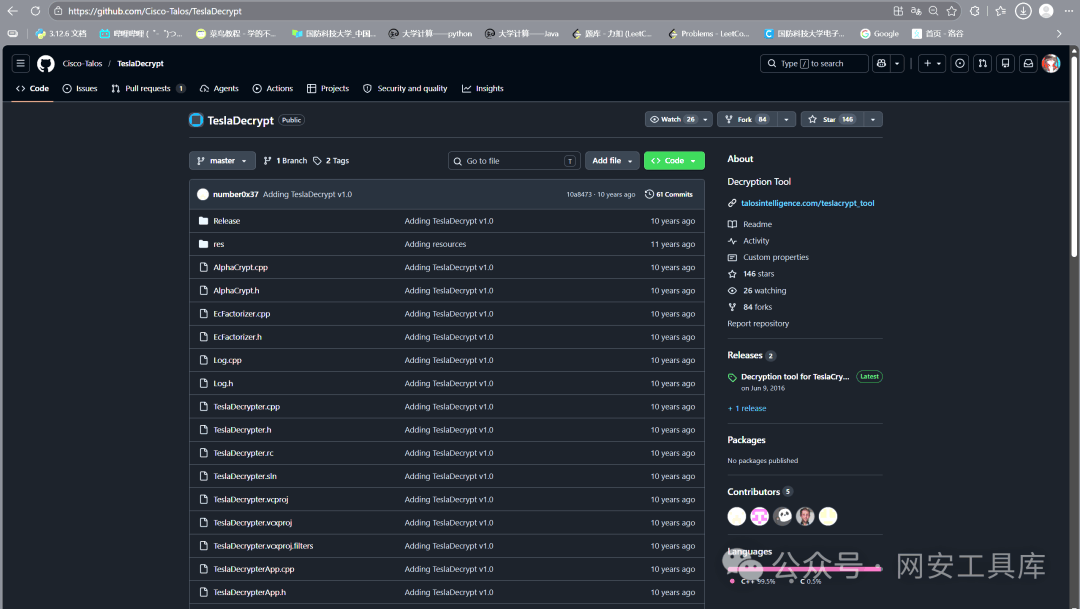Switch to the Code tab

point(32,89)
